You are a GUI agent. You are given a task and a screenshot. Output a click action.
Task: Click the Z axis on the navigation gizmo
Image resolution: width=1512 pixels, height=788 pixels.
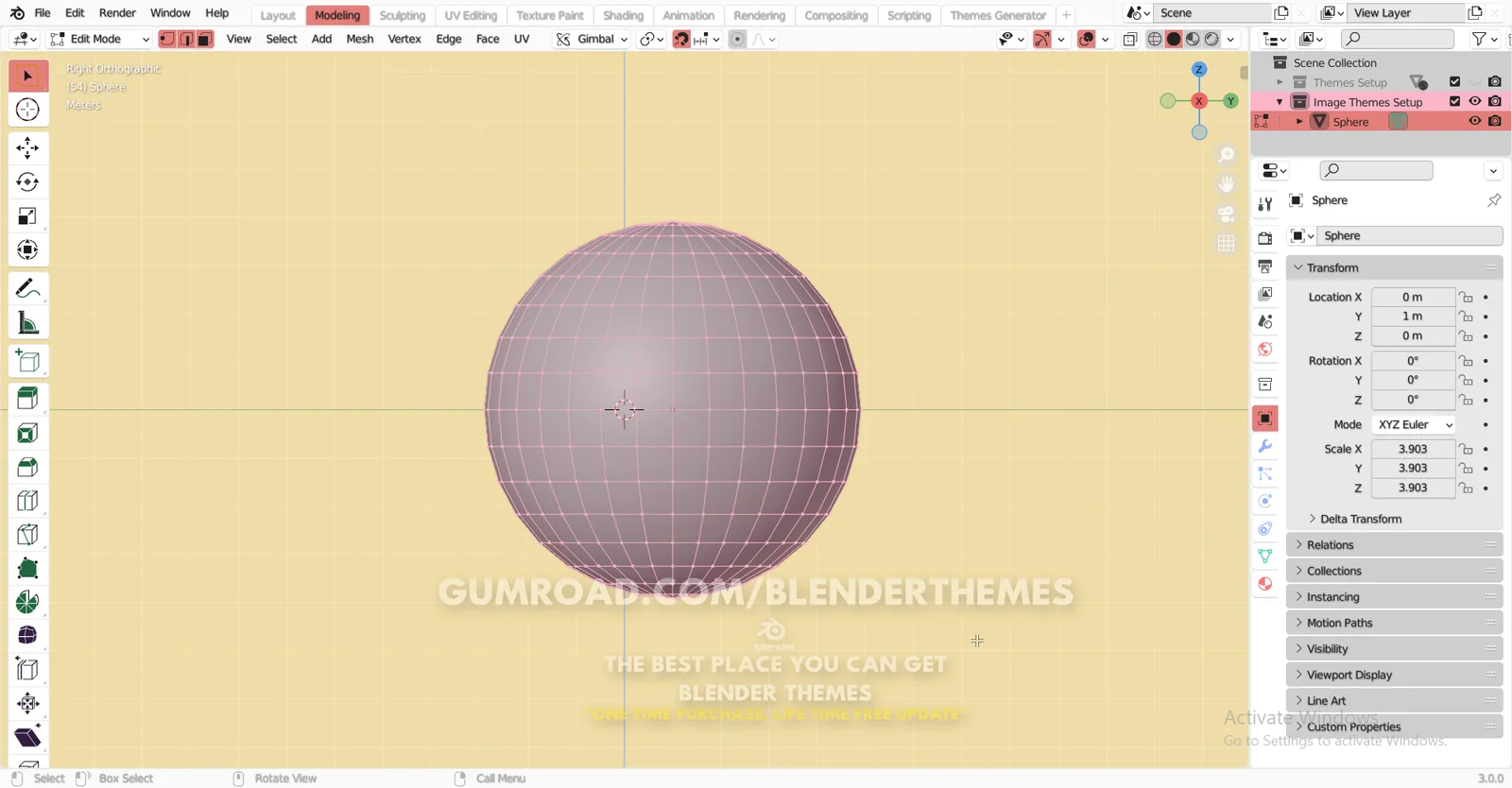point(1199,70)
